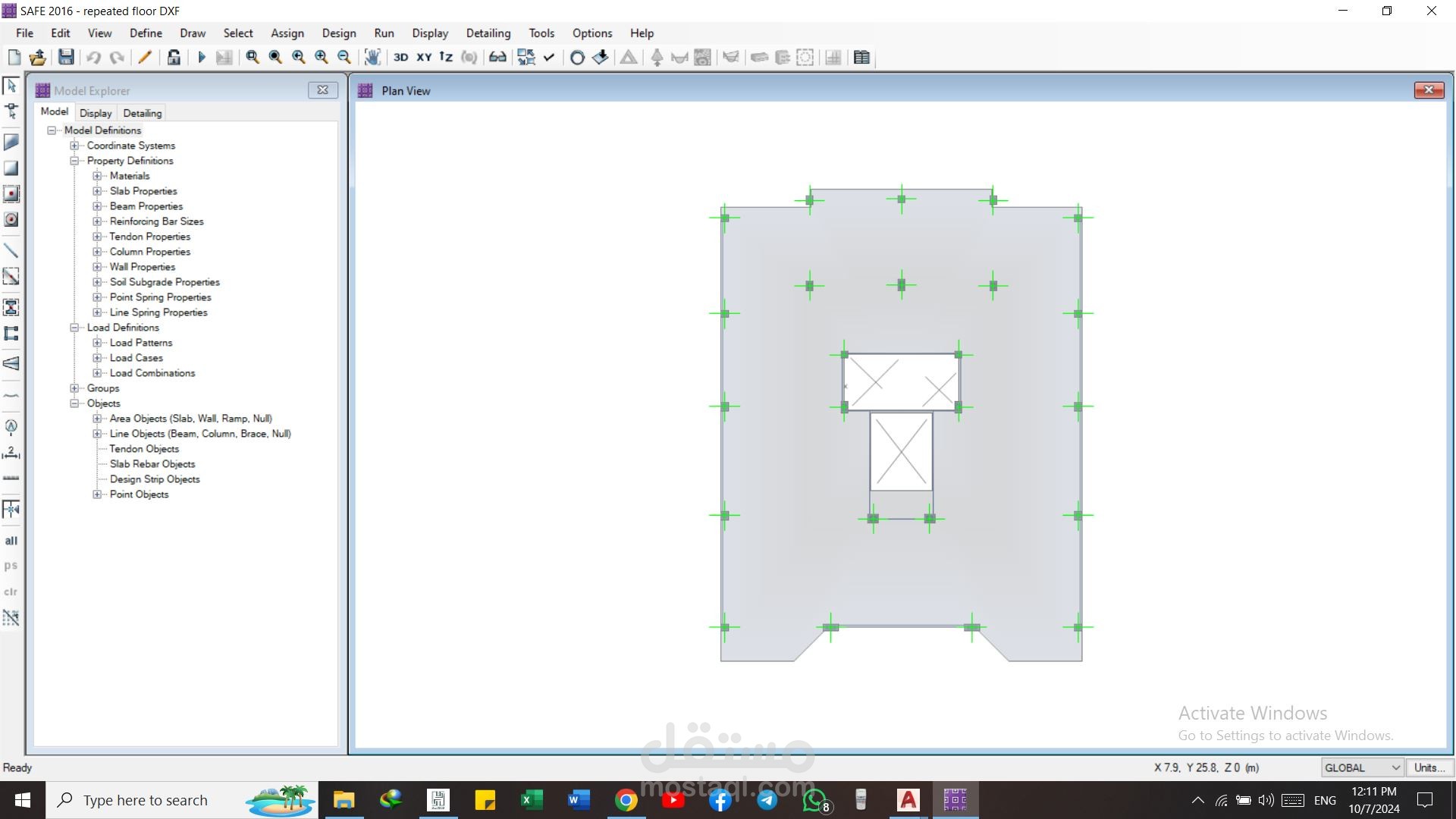Switch to the Detailing tab in Model Explorer
This screenshot has width=1456, height=819.
point(143,113)
